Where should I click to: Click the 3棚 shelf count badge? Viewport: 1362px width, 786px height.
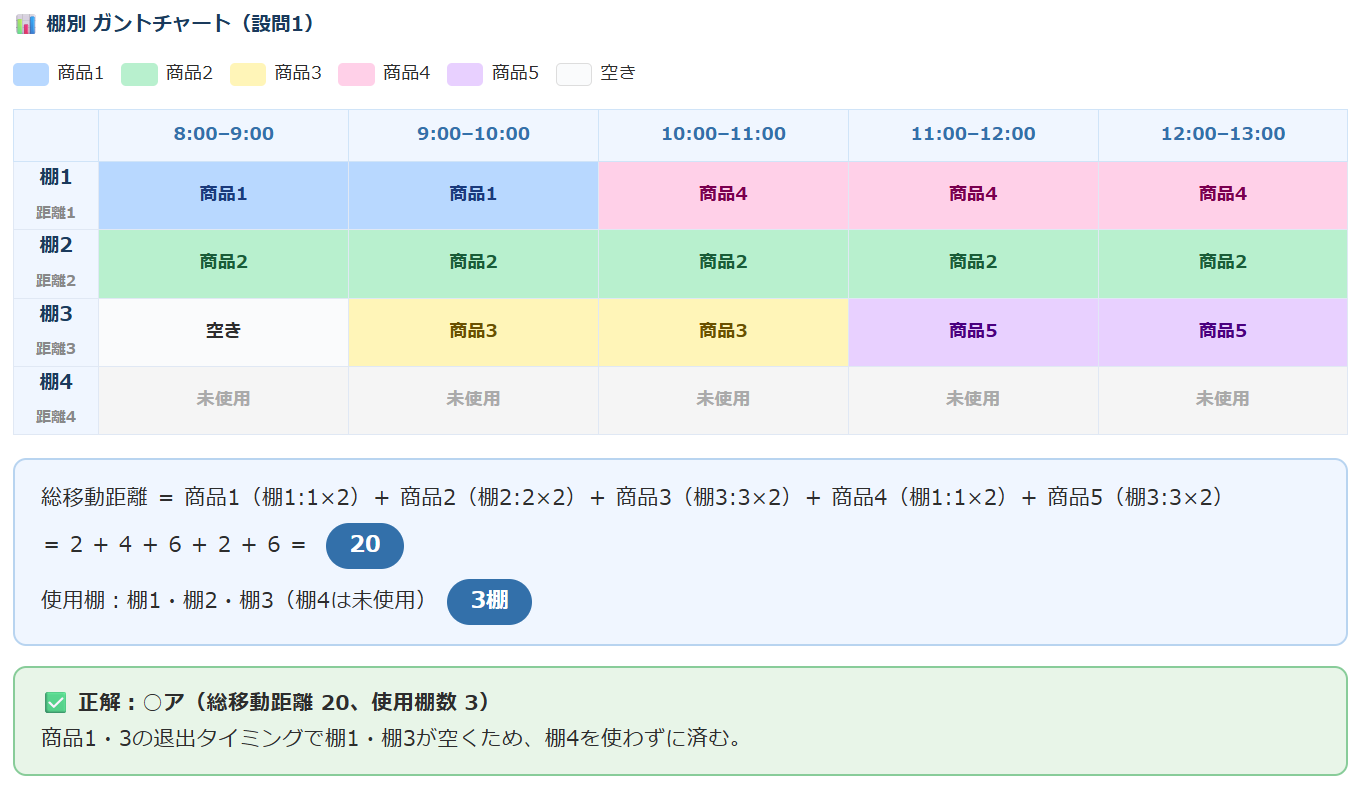(489, 601)
